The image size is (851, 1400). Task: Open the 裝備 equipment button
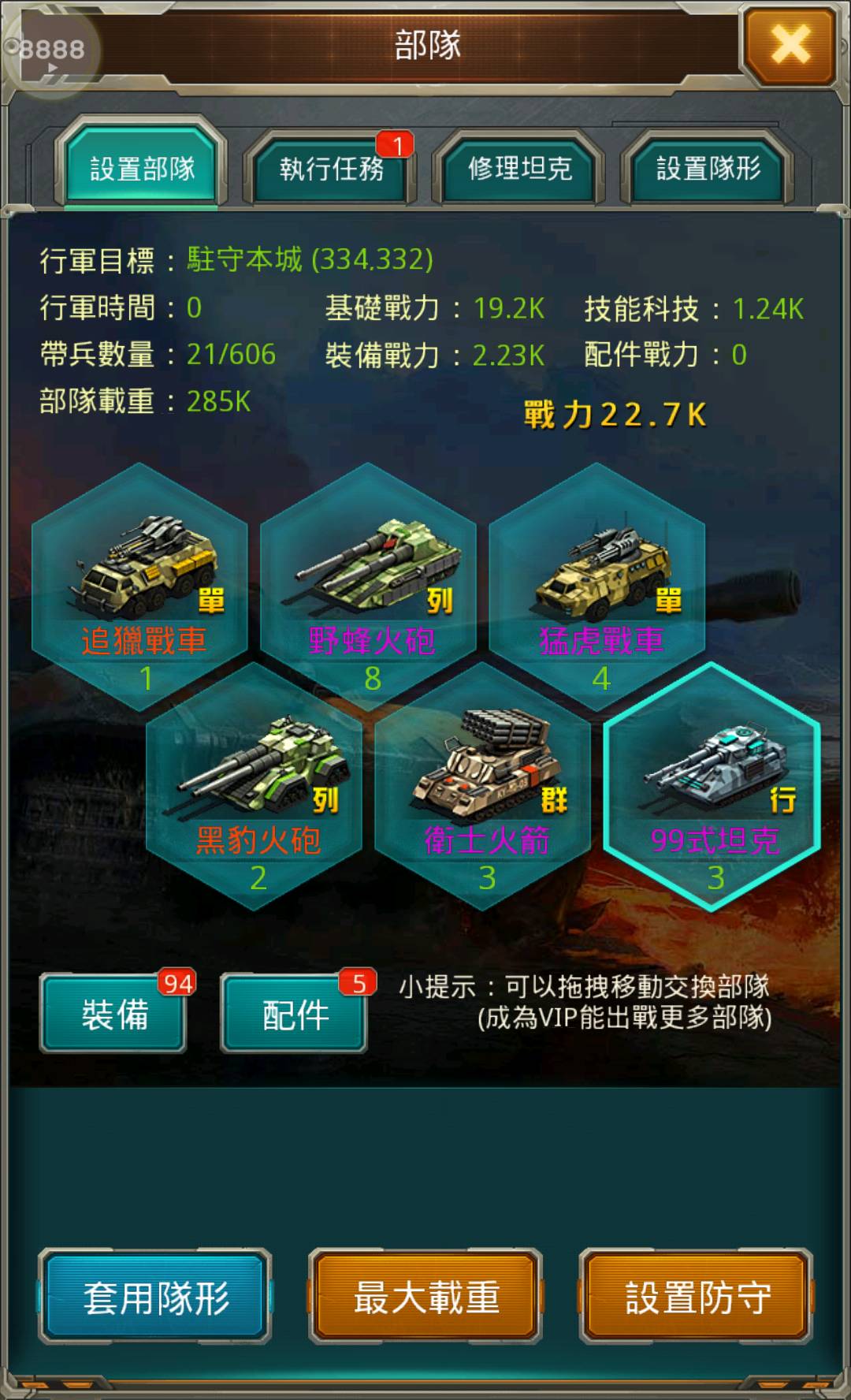coord(113,1014)
